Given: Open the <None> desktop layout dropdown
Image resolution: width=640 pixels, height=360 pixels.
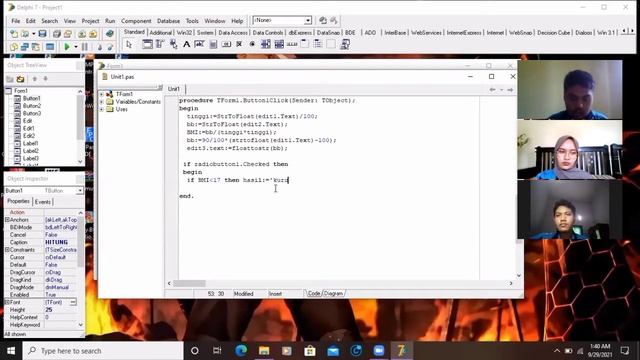Looking at the screenshot, I should click(x=308, y=20).
